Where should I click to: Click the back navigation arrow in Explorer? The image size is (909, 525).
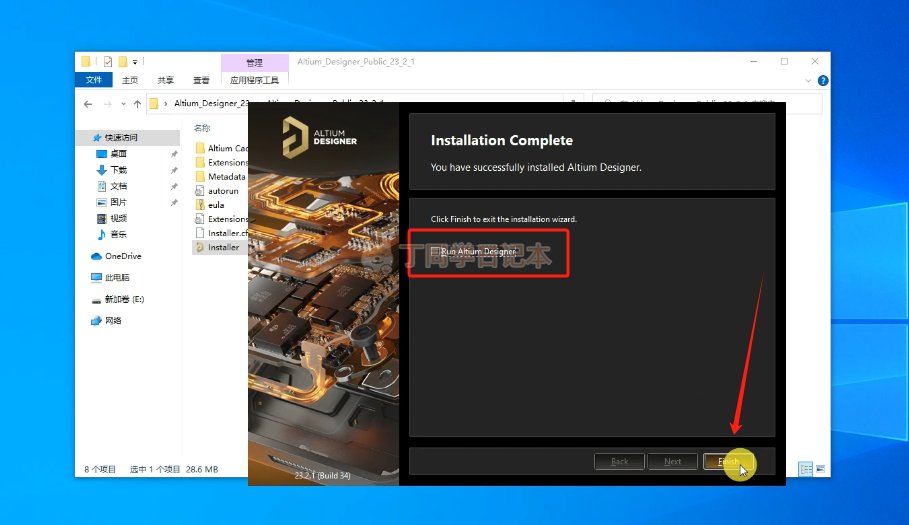pyautogui.click(x=88, y=103)
